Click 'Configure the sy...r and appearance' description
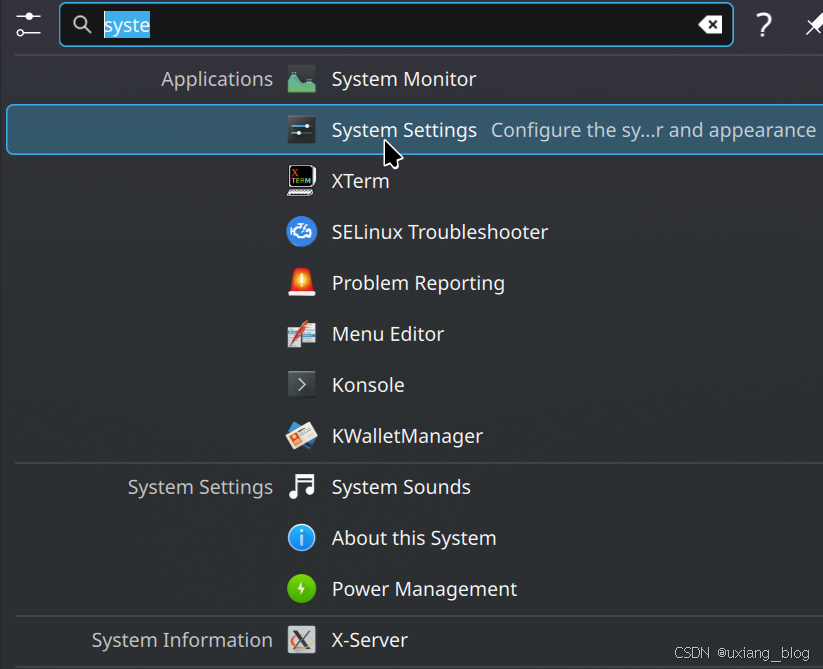The height and width of the screenshot is (669, 823). pyautogui.click(x=653, y=130)
